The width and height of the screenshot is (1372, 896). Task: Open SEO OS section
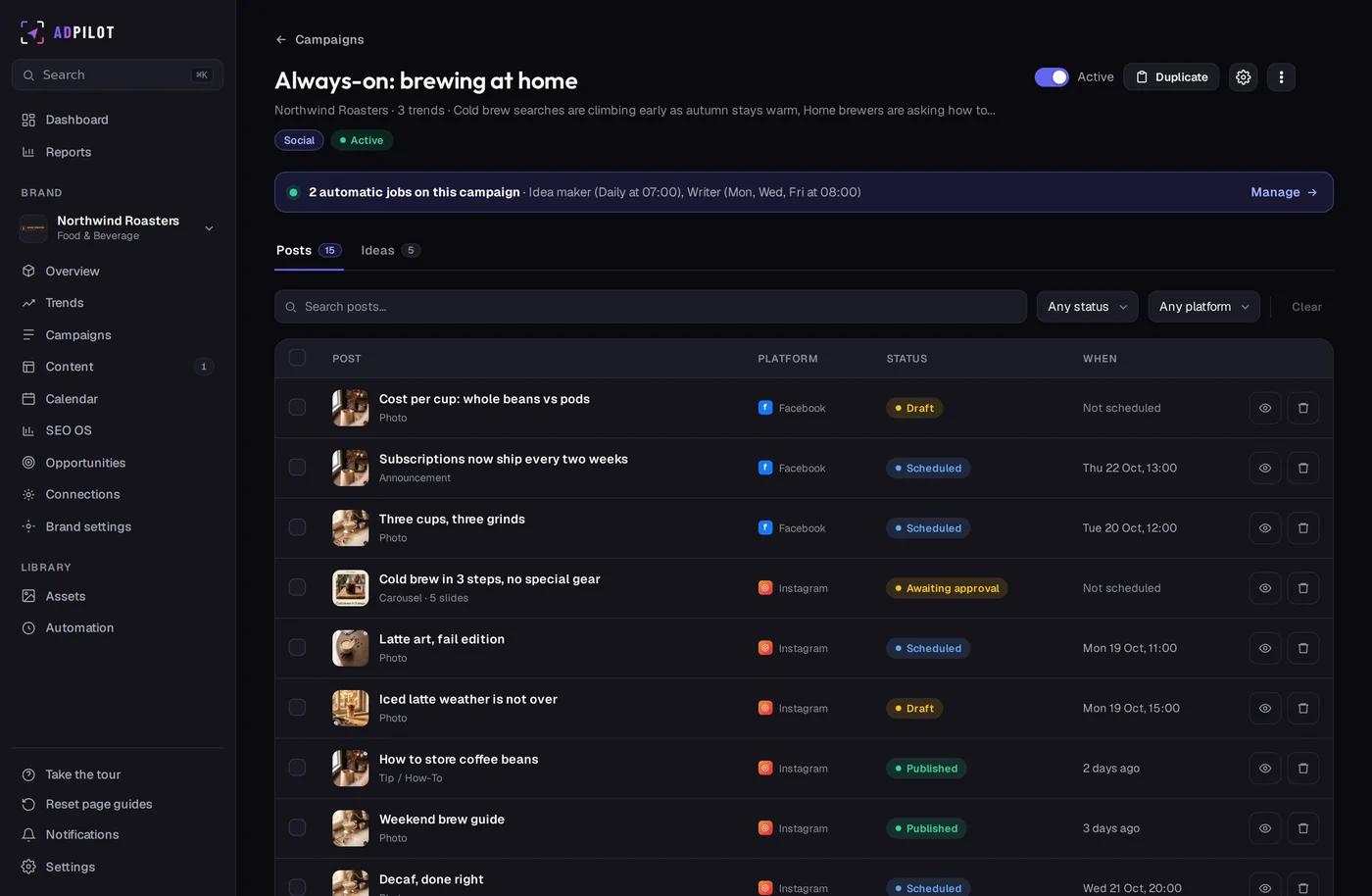click(118, 430)
